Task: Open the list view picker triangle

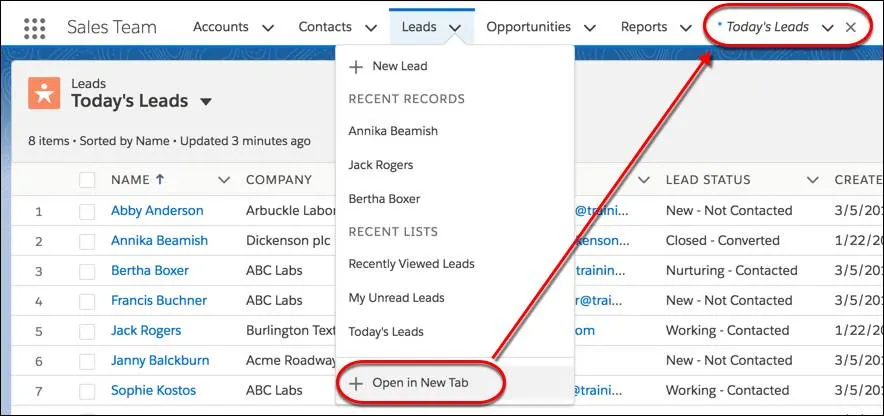Action: 206,102
